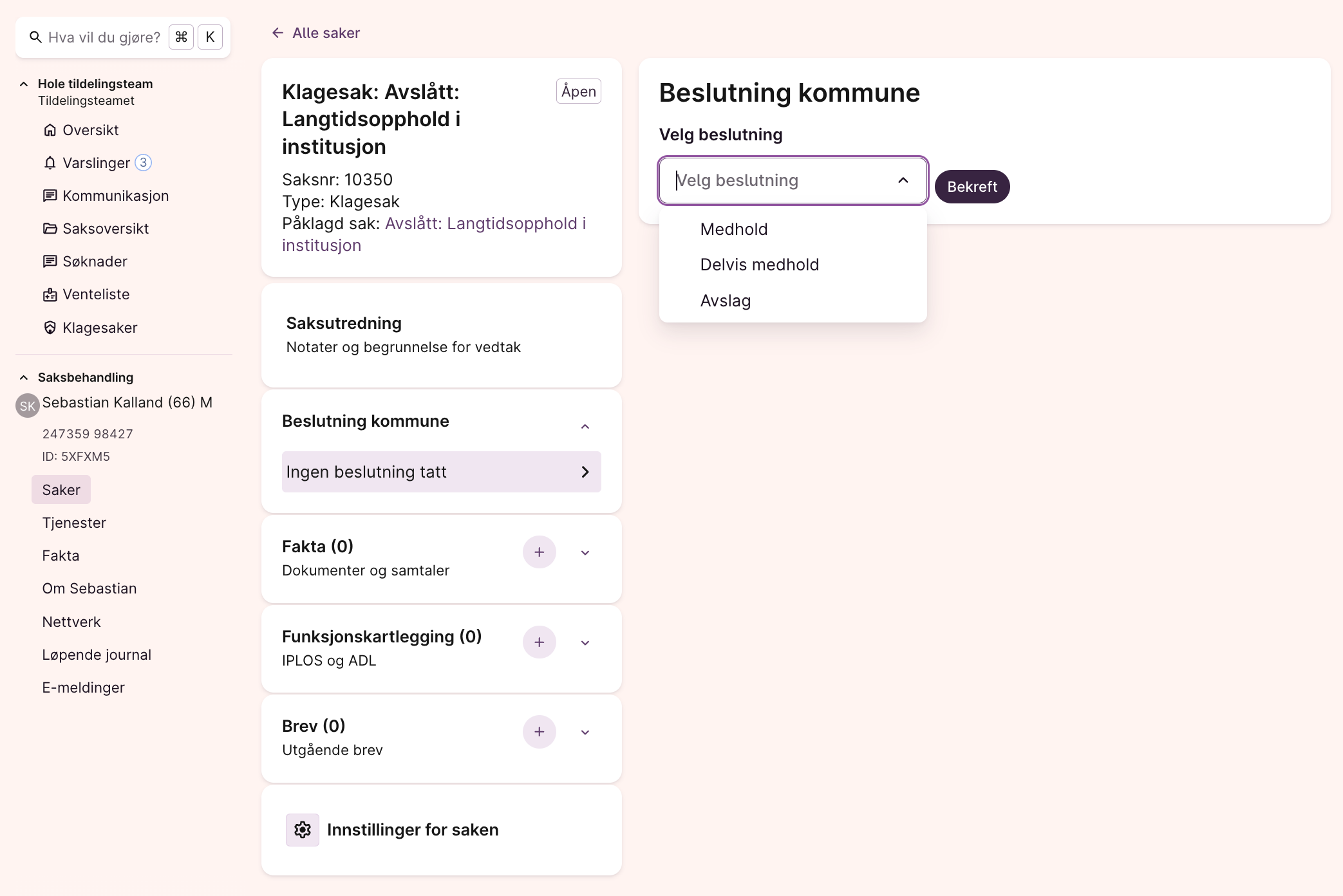Click the Oversikt home icon
Image resolution: width=1343 pixels, height=896 pixels.
[50, 130]
